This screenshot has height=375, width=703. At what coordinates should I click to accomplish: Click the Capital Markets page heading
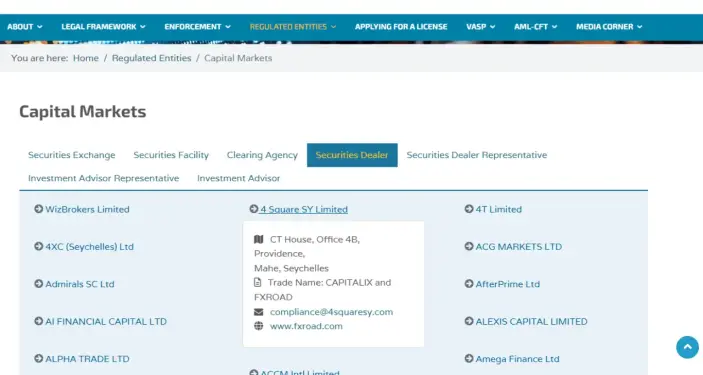coord(82,112)
